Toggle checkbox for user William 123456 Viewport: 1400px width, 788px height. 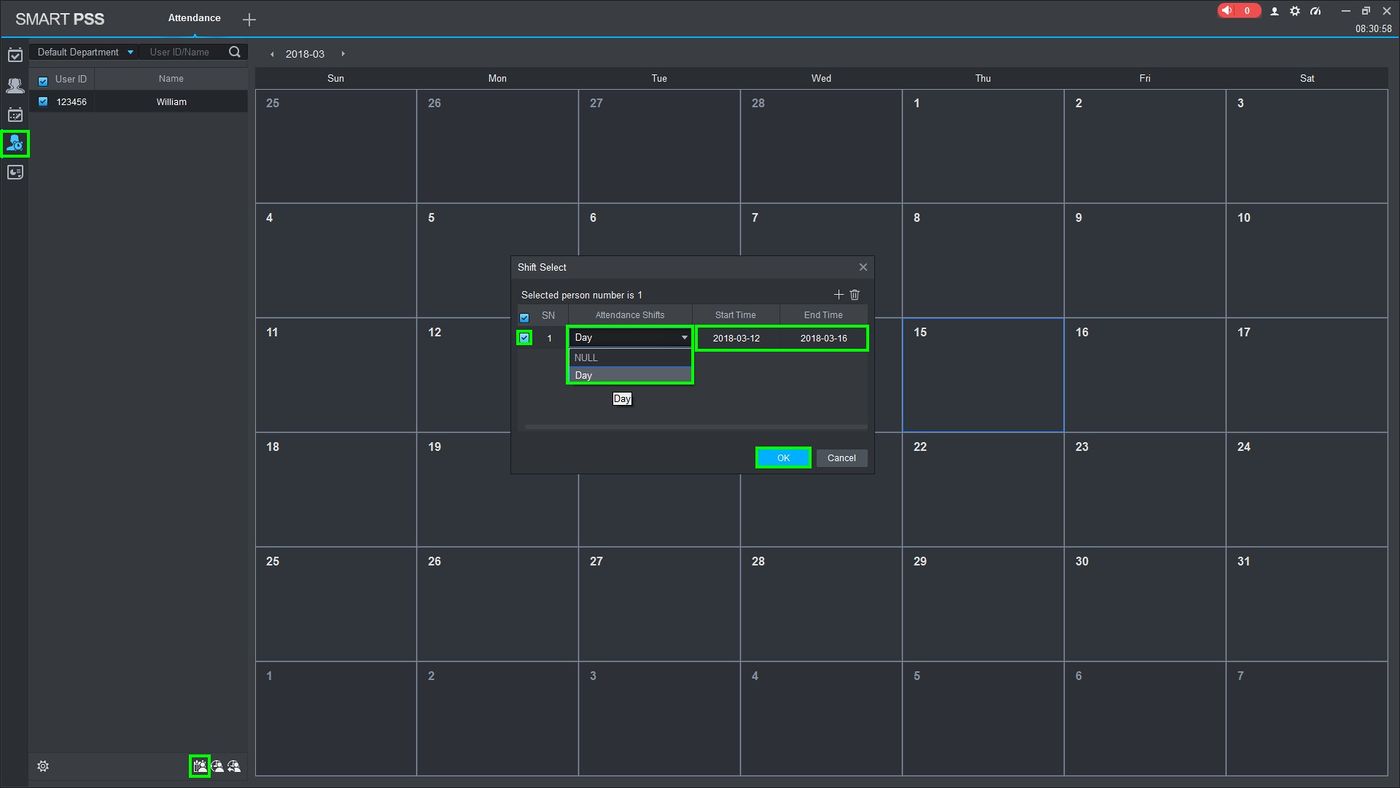(43, 101)
